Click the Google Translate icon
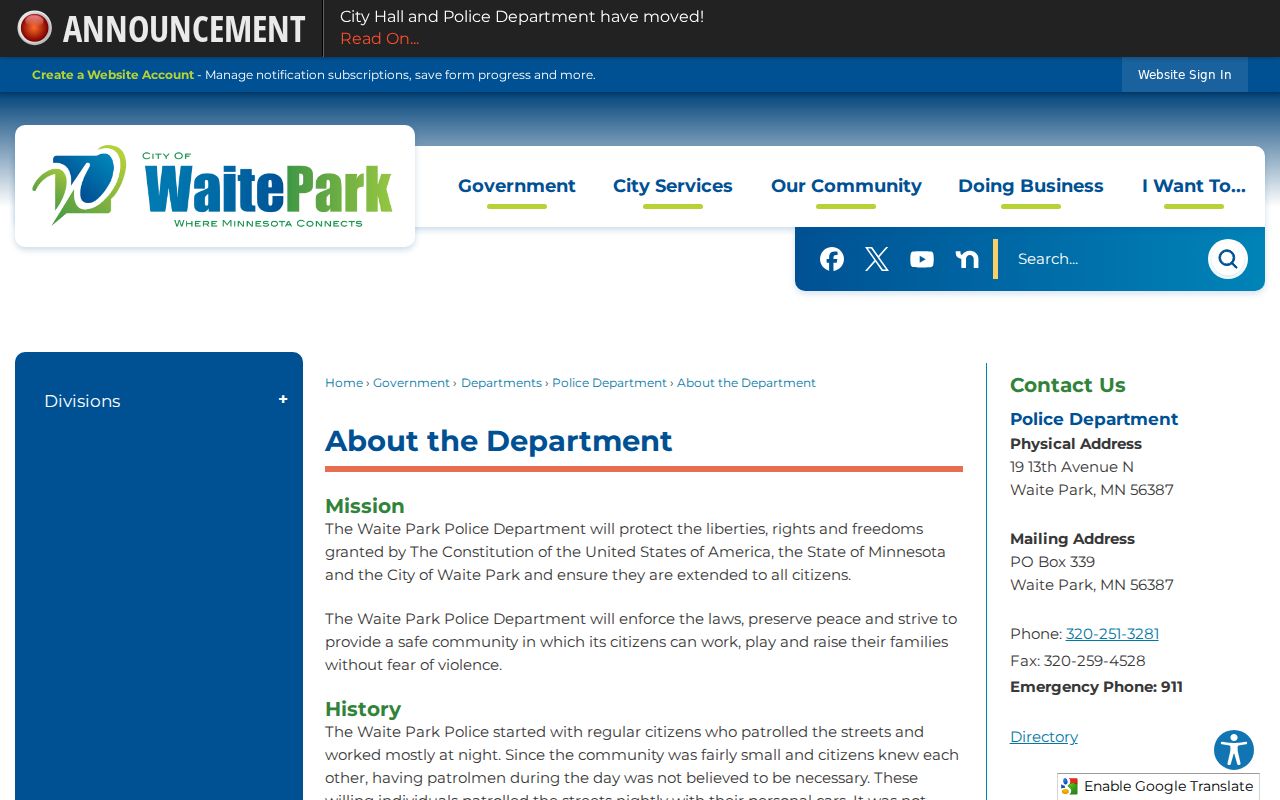 (x=1070, y=786)
